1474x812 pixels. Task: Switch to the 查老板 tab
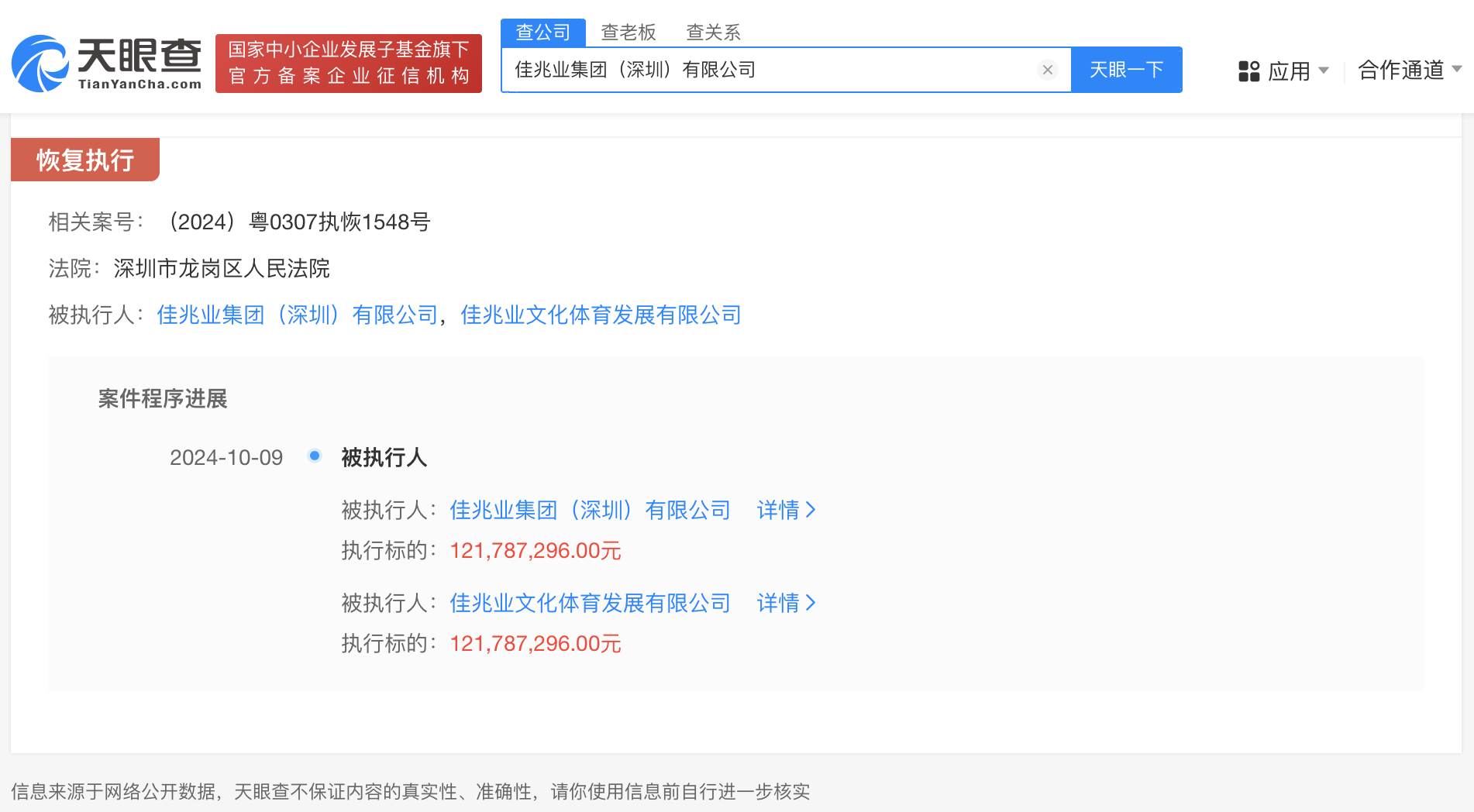tap(629, 33)
